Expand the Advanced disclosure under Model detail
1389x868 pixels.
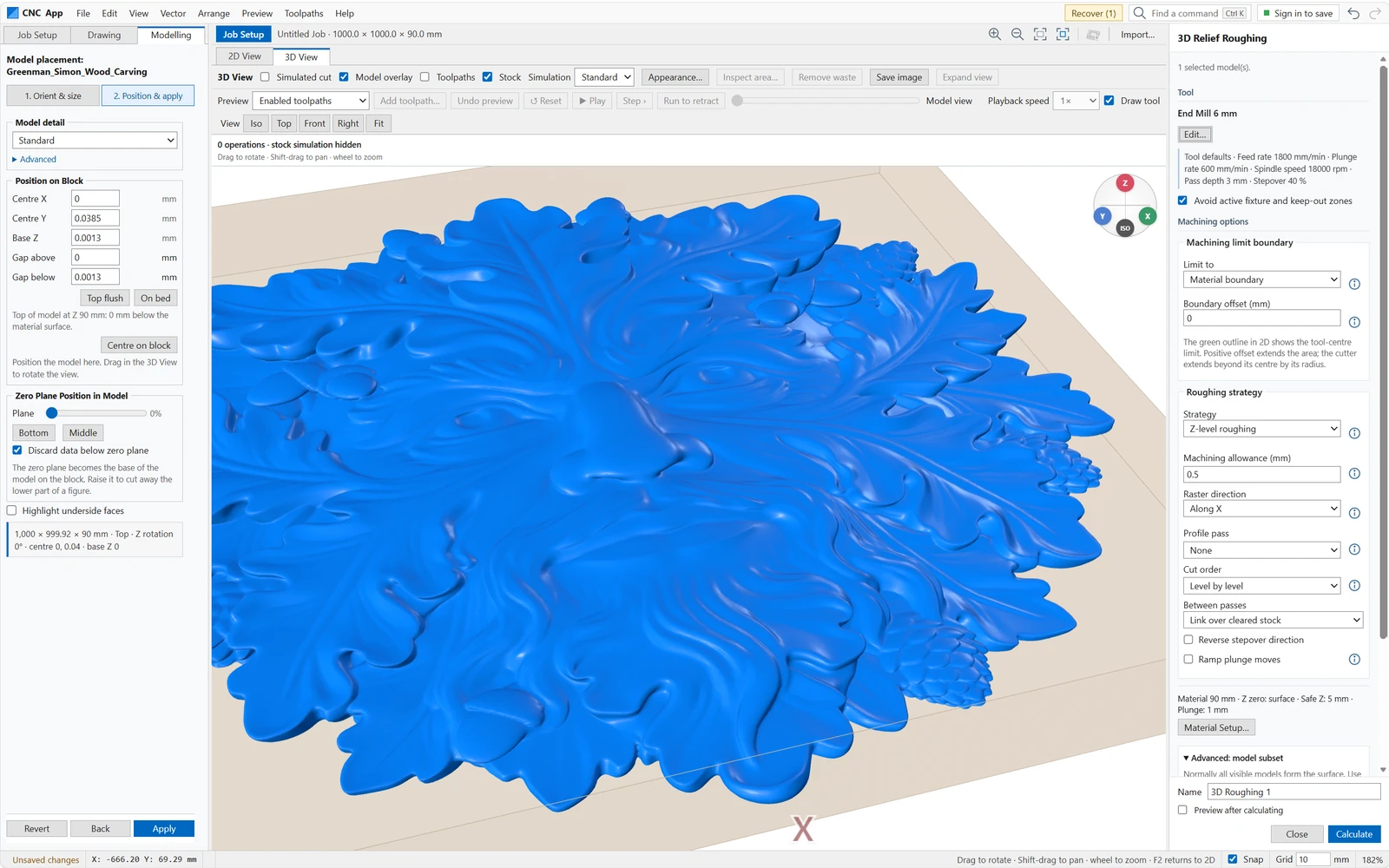click(34, 160)
